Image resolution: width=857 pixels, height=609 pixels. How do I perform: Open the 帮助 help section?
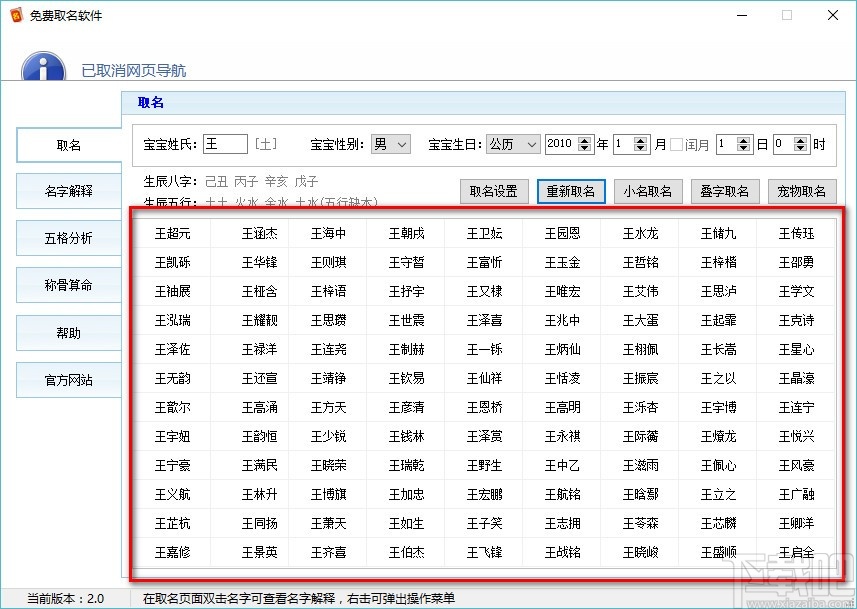[68, 333]
